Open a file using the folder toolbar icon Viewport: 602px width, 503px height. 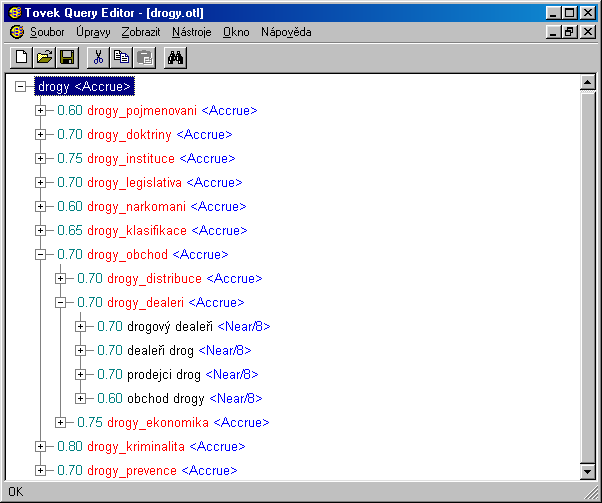[x=44, y=58]
